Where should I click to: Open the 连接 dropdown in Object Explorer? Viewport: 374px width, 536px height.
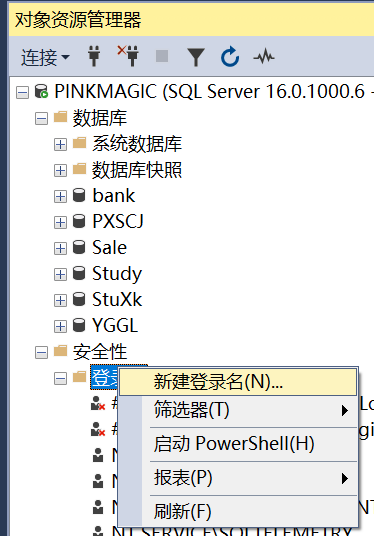click(45, 57)
